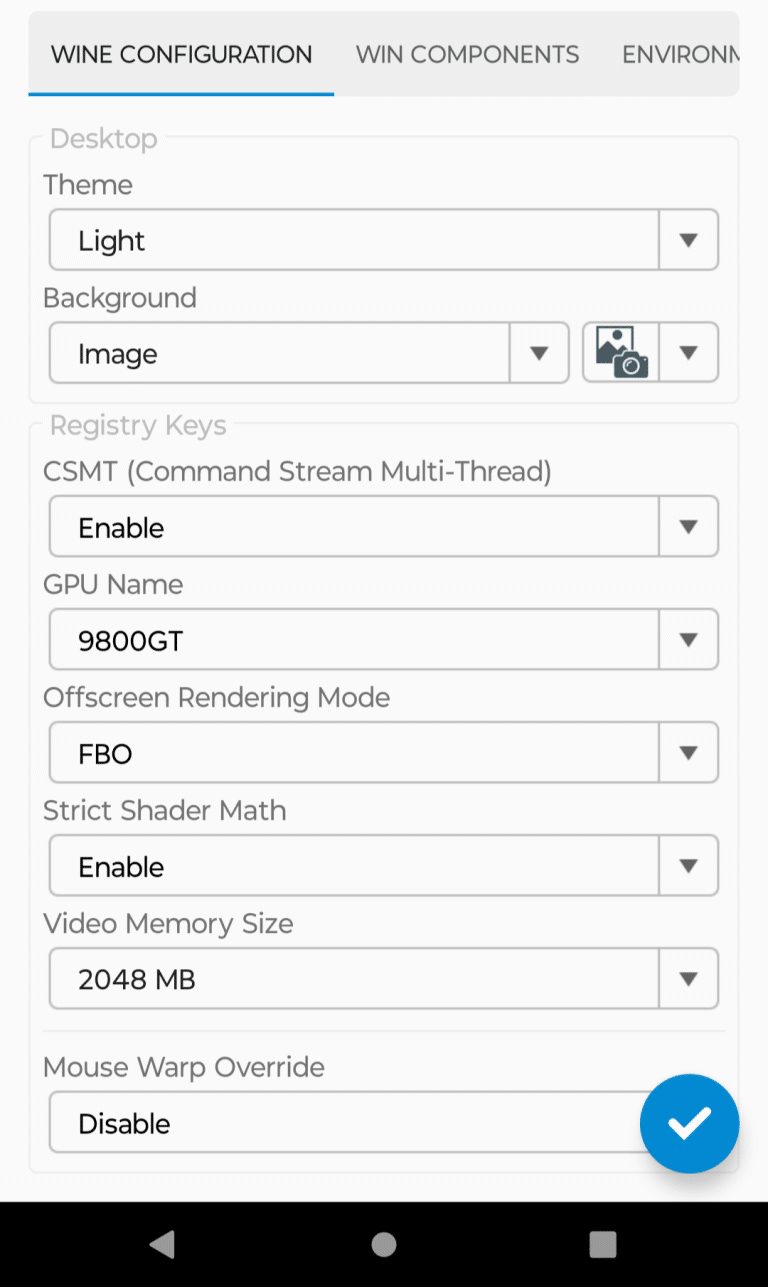Open Video Memory Size 2048 MB dropdown
The width and height of the screenshot is (768, 1287).
click(354, 979)
